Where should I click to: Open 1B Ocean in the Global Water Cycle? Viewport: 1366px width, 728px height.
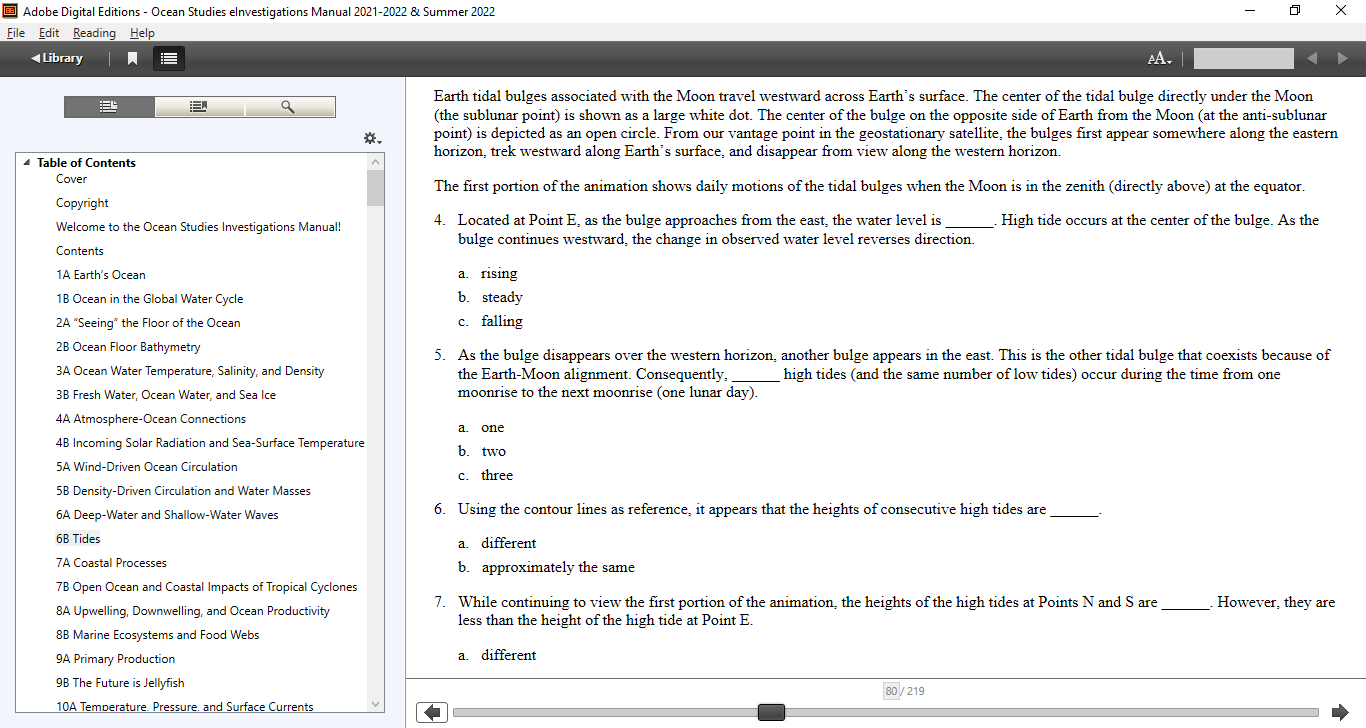(150, 299)
